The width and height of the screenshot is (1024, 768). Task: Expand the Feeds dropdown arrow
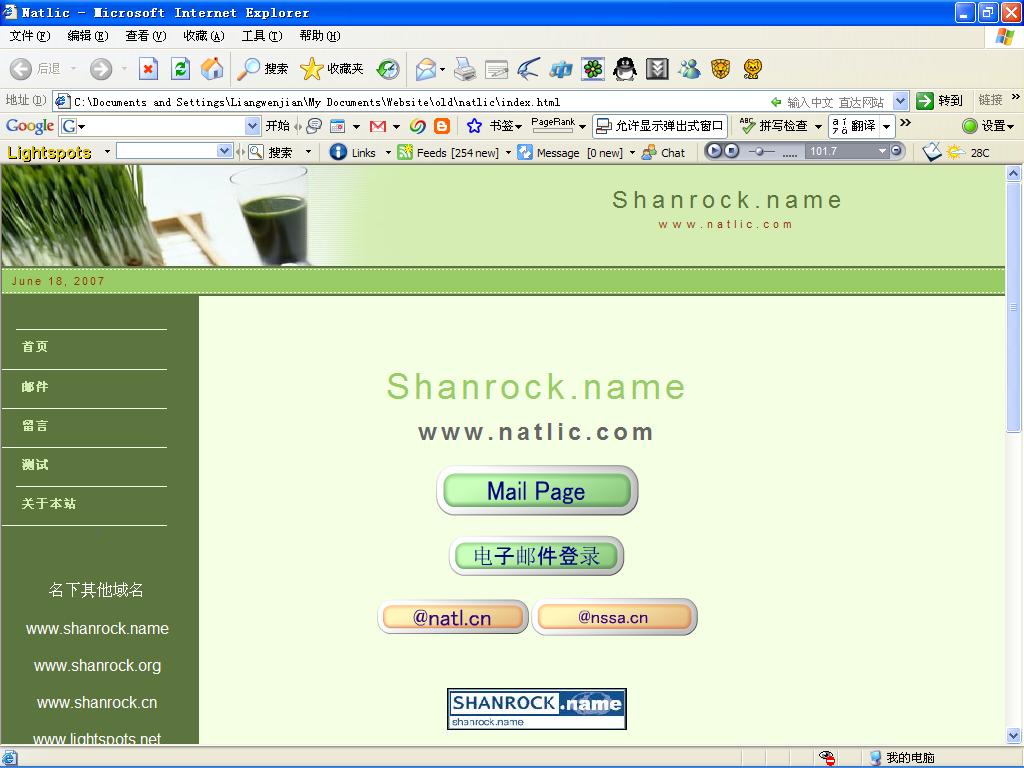[x=508, y=153]
